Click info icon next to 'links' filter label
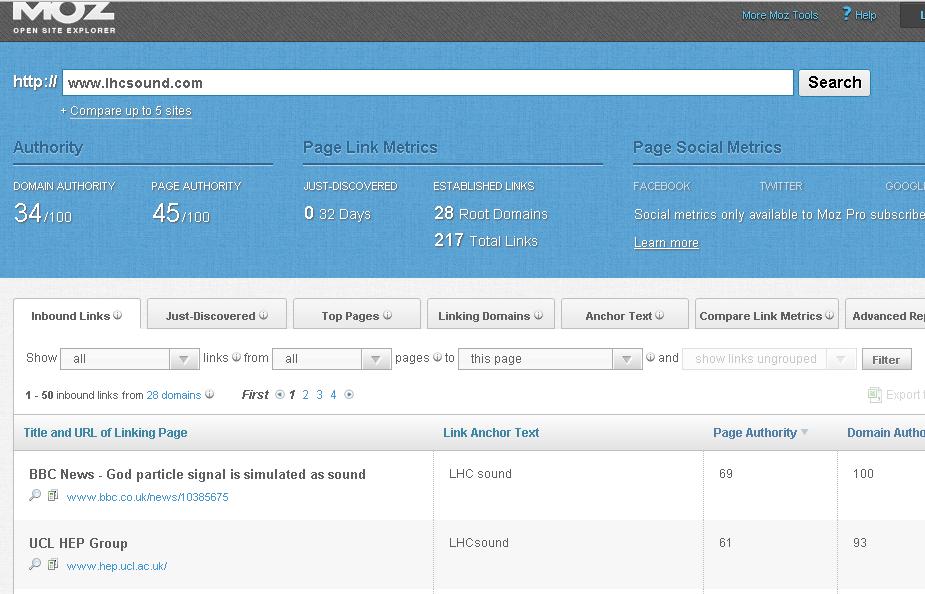 pyautogui.click(x=236, y=357)
